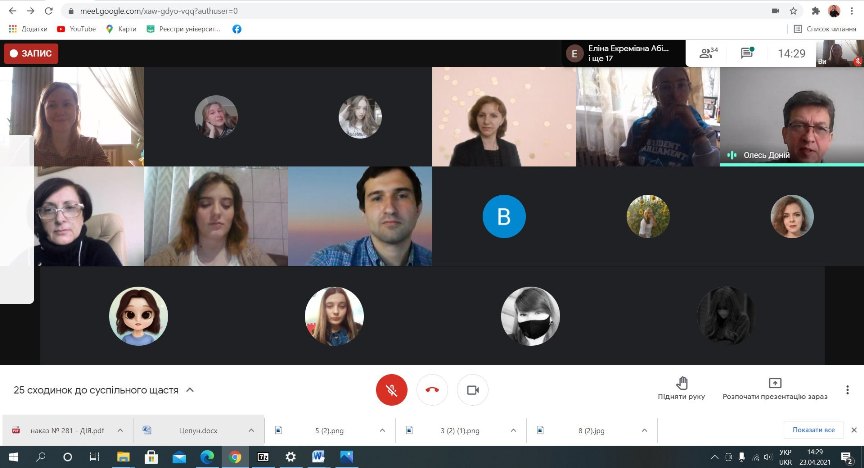This screenshot has height=468, width=864.
Task: Show hidden system tray icons
Action: 715,457
